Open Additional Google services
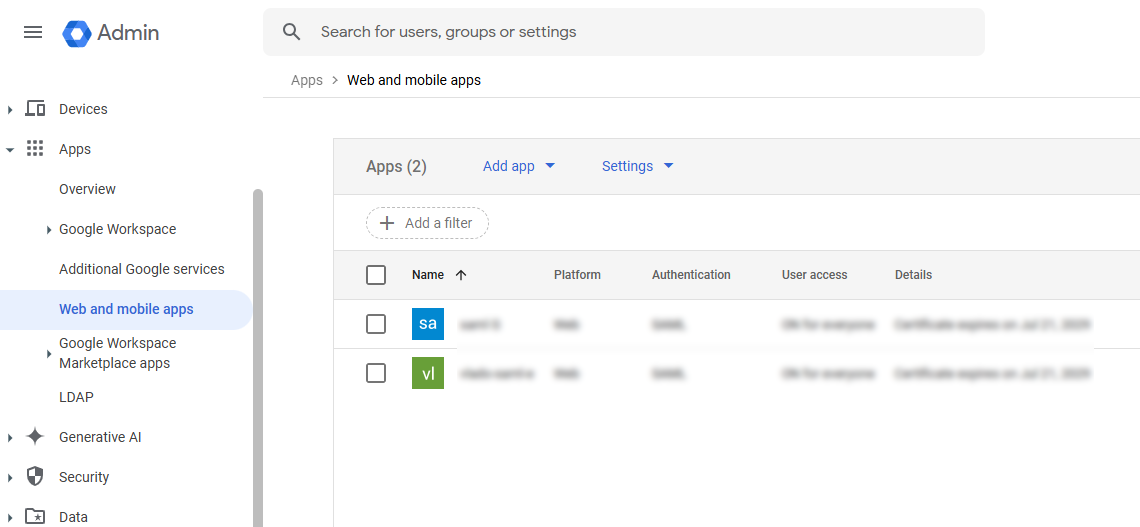This screenshot has height=527, width=1140. coord(142,269)
